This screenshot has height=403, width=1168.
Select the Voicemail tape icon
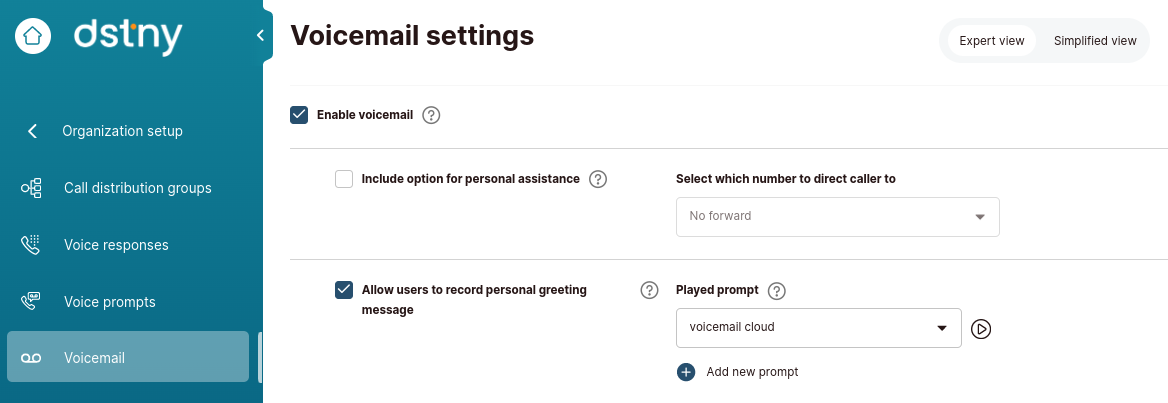pyautogui.click(x=31, y=358)
